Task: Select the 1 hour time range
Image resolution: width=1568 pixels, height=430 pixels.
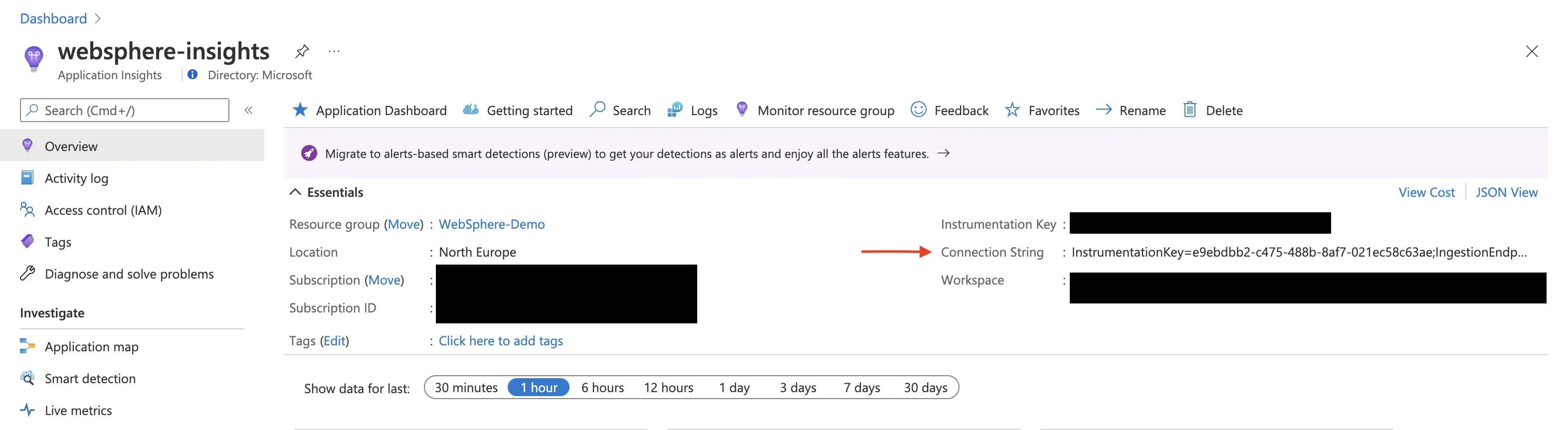Action: coord(539,388)
